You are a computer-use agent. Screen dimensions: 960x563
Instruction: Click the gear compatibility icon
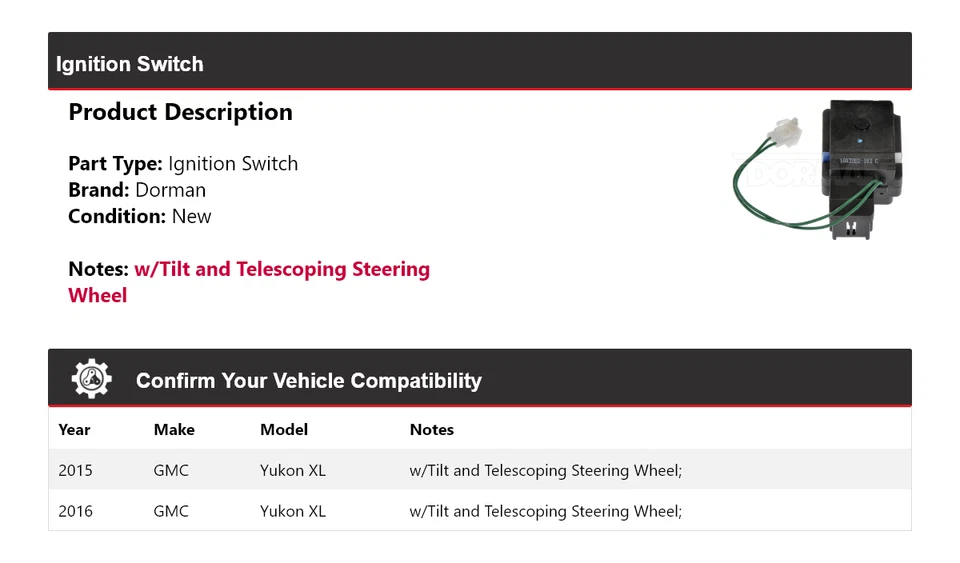point(91,380)
